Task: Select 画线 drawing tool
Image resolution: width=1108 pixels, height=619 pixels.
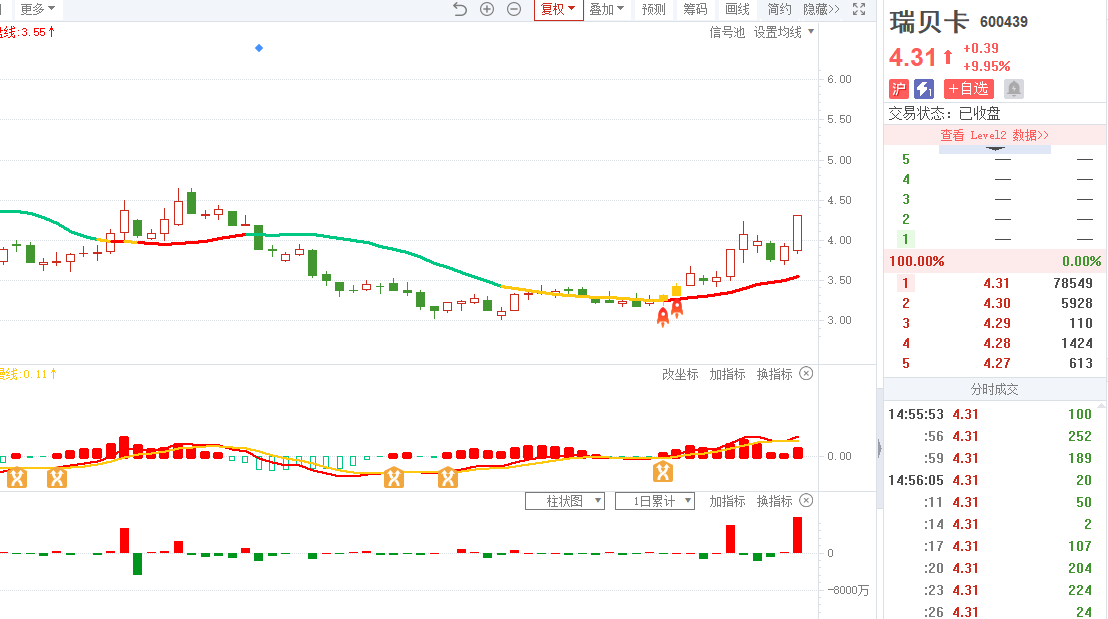Action: point(737,9)
